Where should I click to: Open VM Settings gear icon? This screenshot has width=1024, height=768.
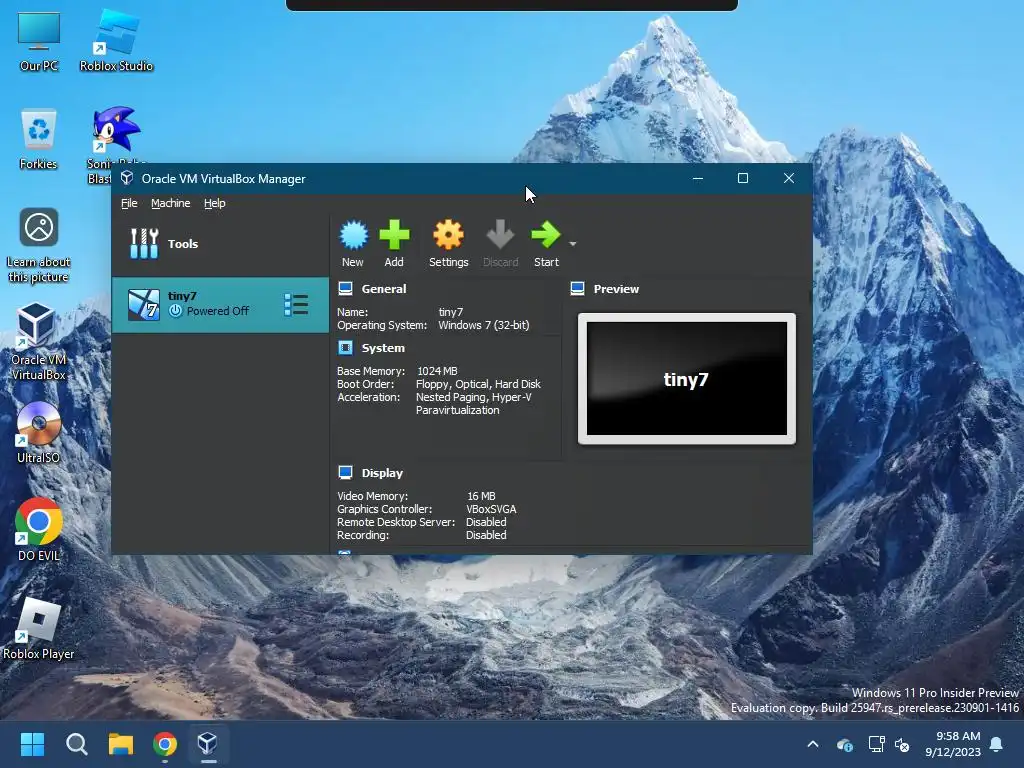448,235
